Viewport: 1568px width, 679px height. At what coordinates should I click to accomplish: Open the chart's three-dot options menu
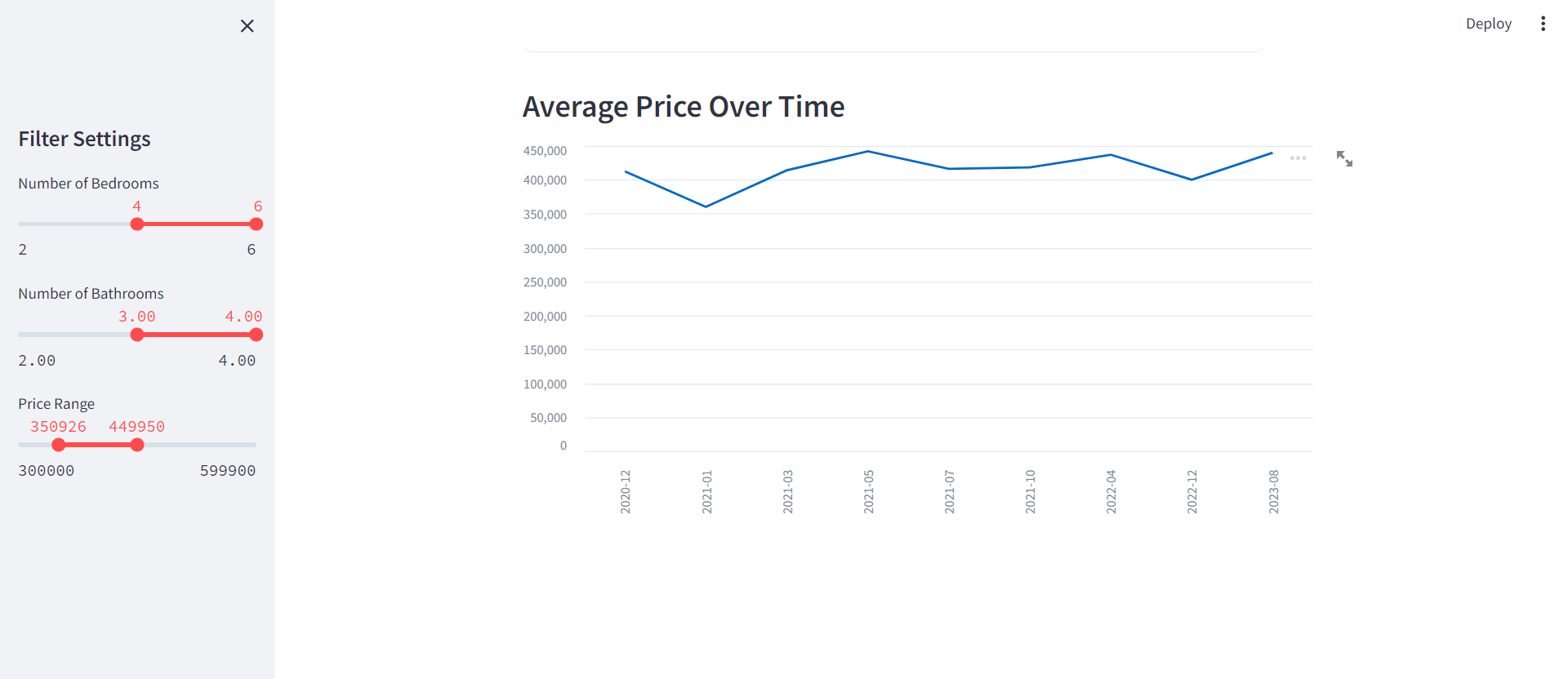tap(1298, 158)
